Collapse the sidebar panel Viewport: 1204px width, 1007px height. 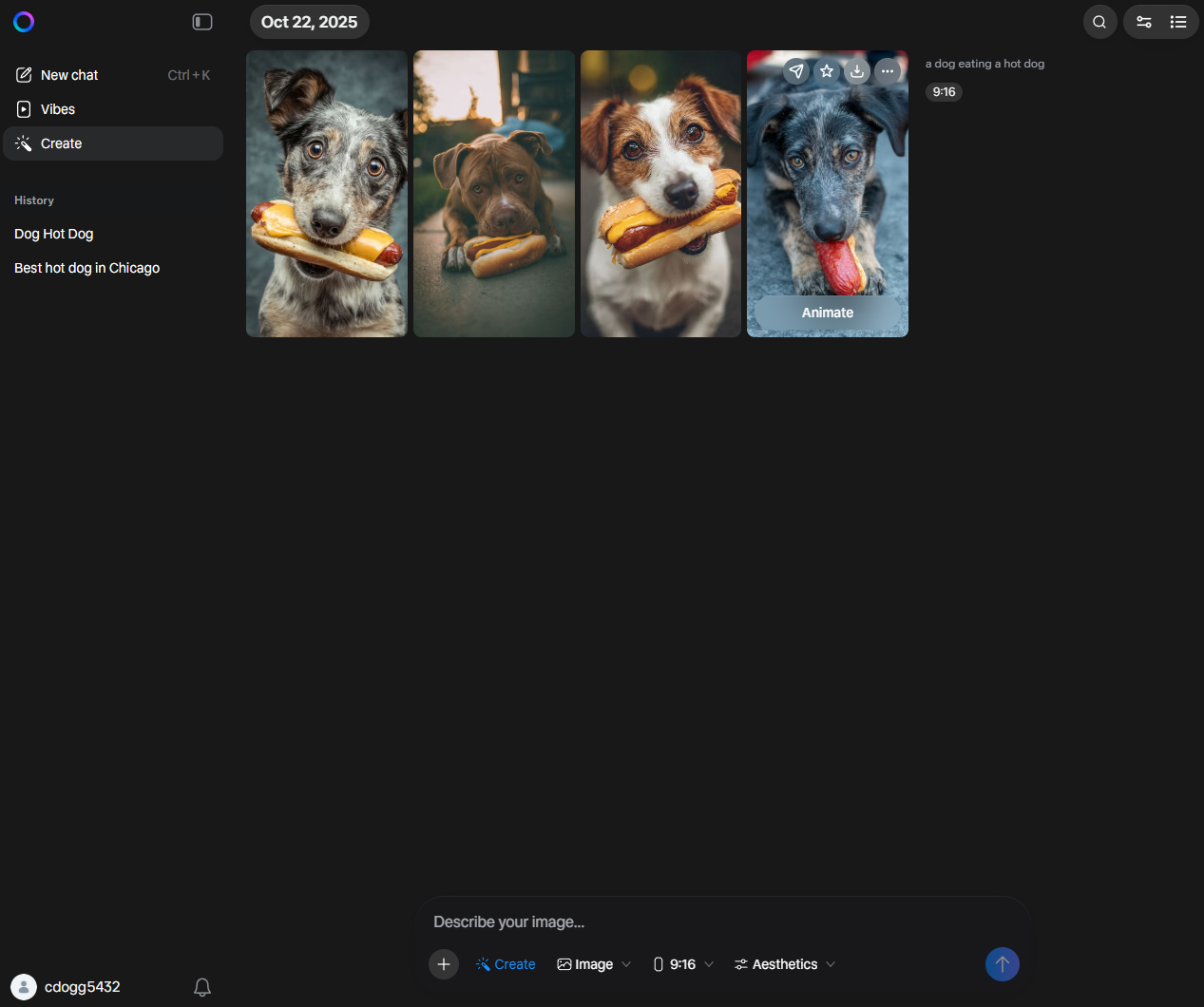[x=202, y=22]
